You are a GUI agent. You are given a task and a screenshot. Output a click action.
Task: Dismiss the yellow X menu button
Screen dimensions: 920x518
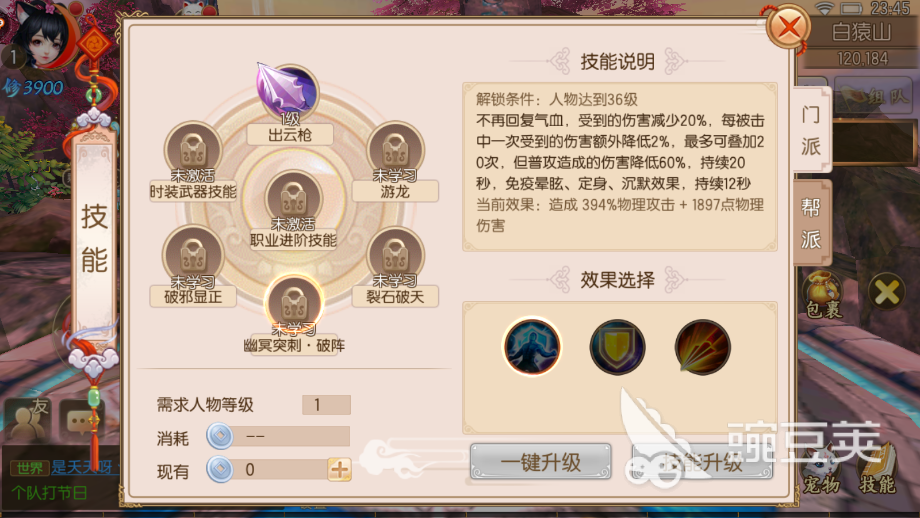coord(887,292)
